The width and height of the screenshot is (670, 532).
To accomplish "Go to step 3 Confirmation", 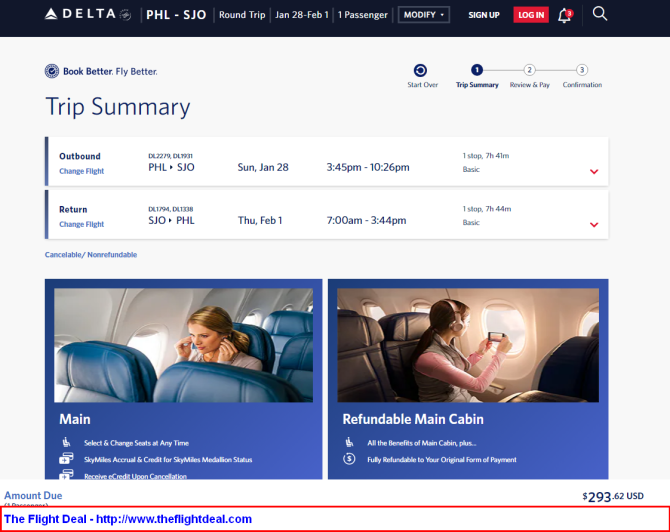I will [582, 70].
